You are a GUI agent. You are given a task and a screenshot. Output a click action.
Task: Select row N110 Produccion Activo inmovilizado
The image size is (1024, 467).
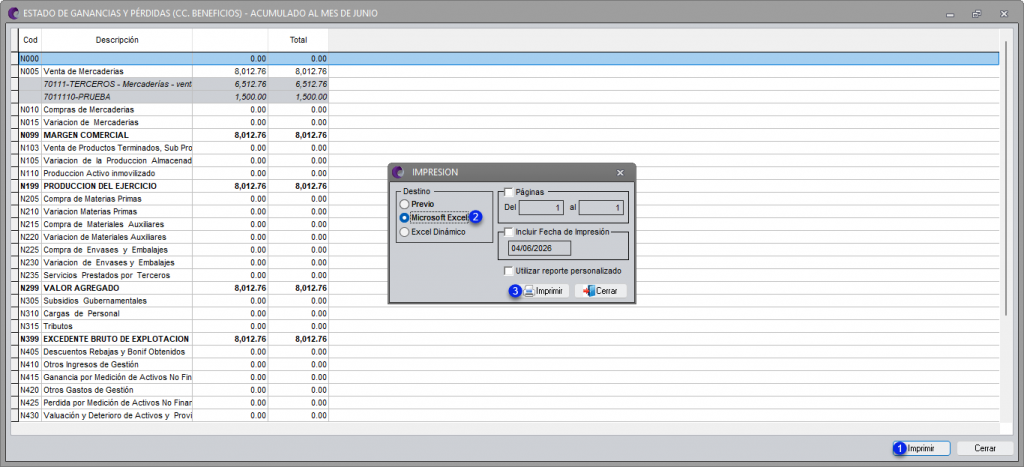pyautogui.click(x=174, y=173)
